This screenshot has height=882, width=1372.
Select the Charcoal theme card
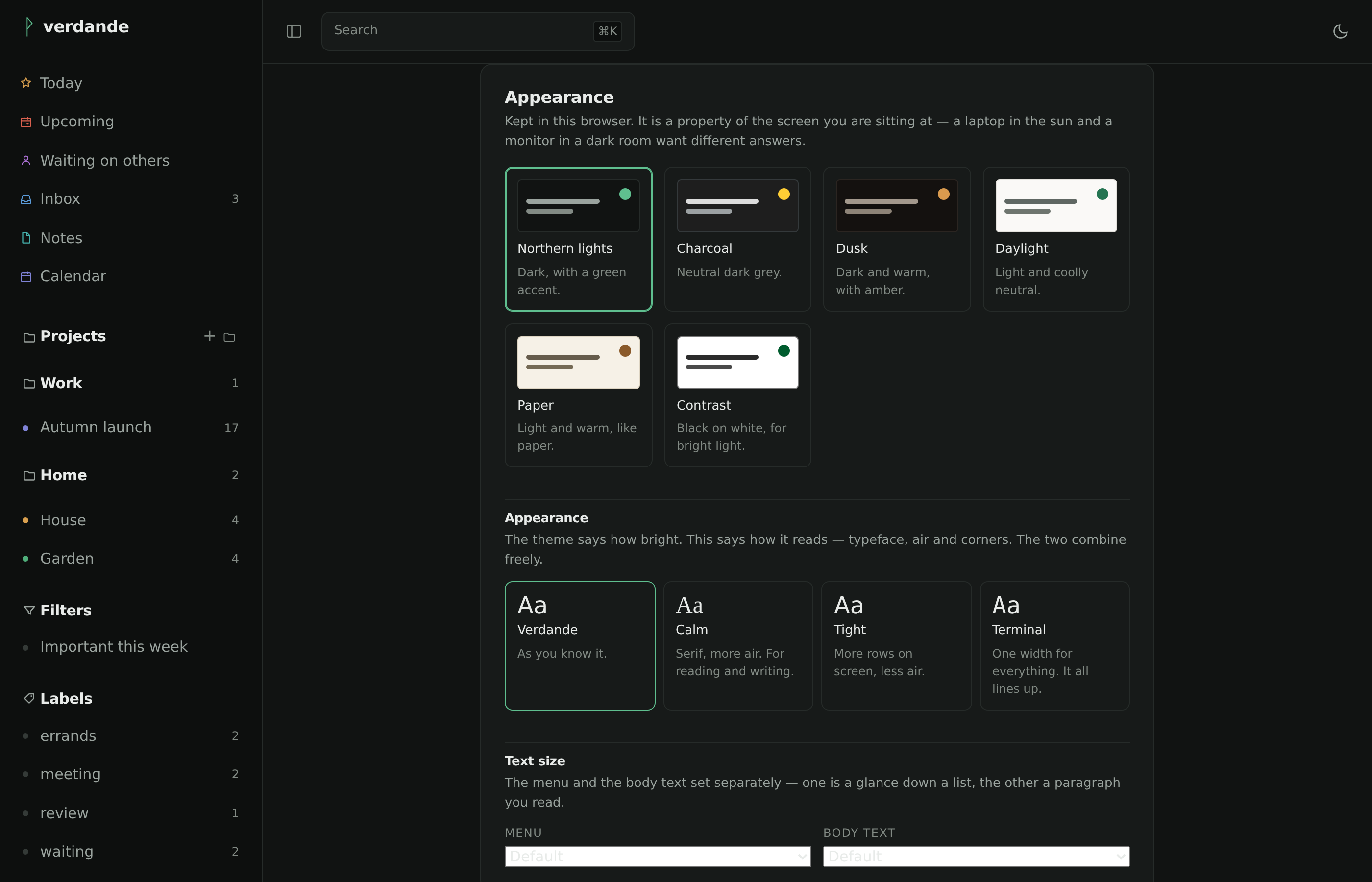(737, 239)
